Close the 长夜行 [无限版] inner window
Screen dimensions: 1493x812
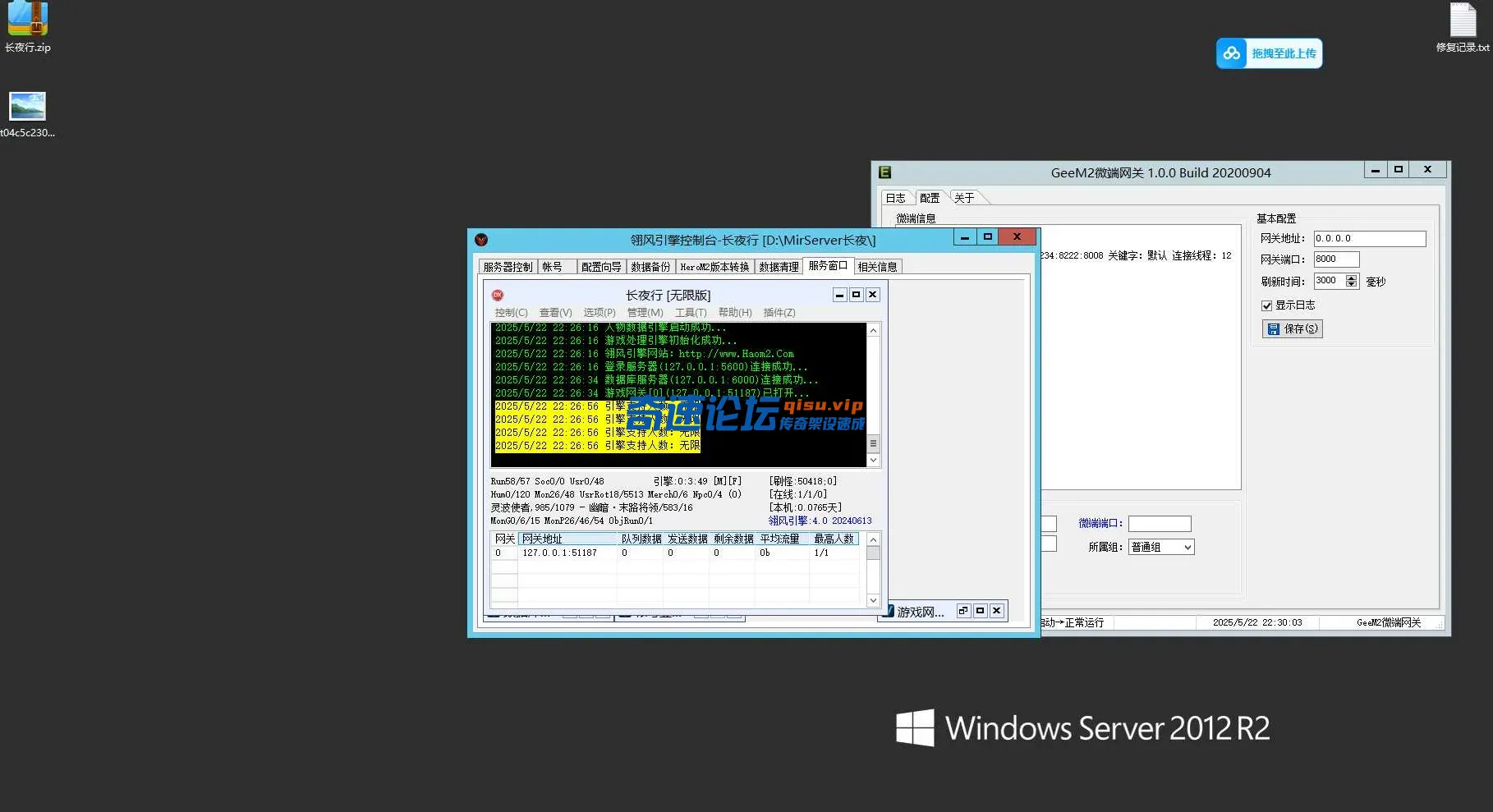873,295
